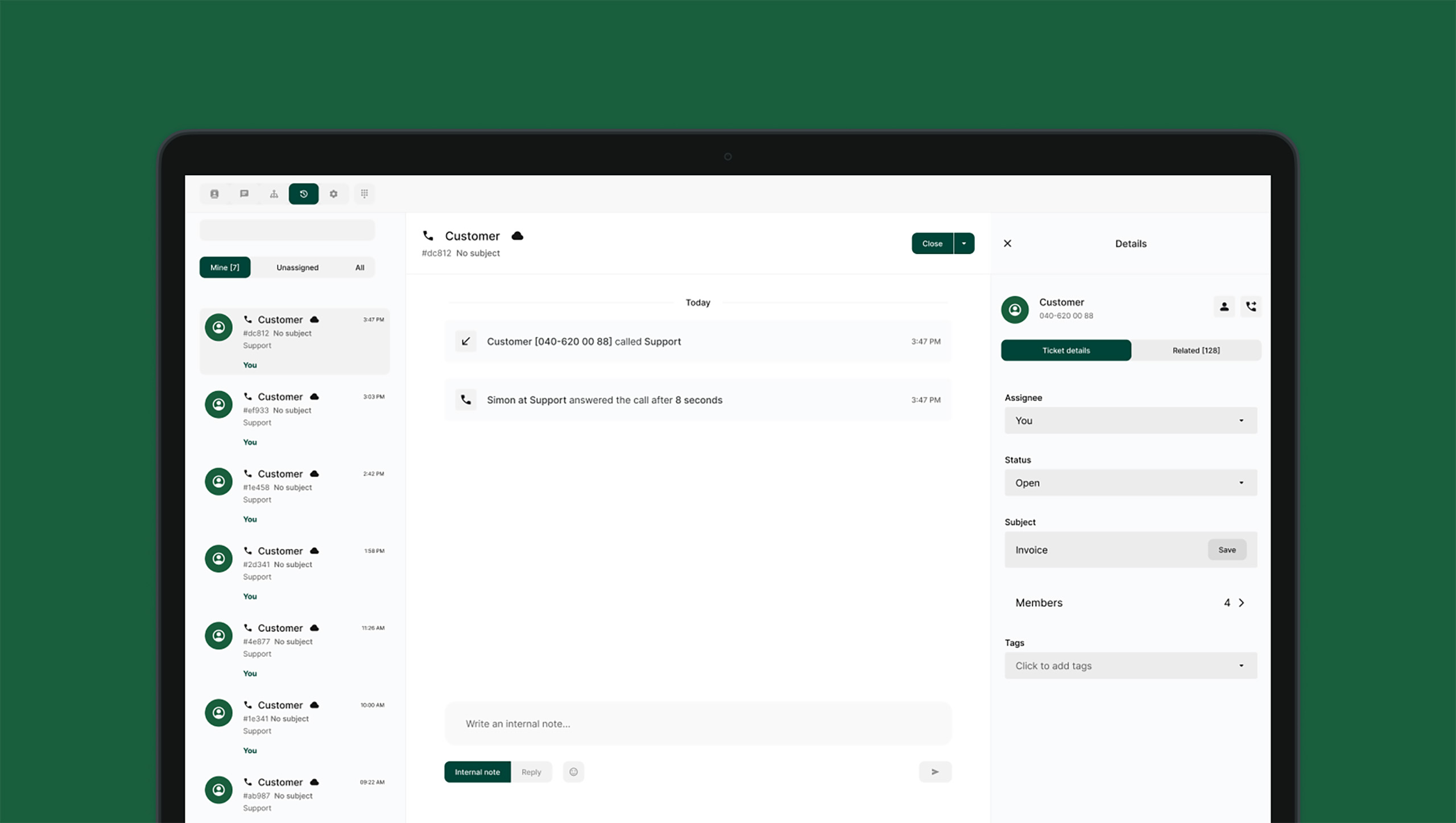1456x823 pixels.
Task: Click the call-back phone icon beside Customer
Action: 1251,307
